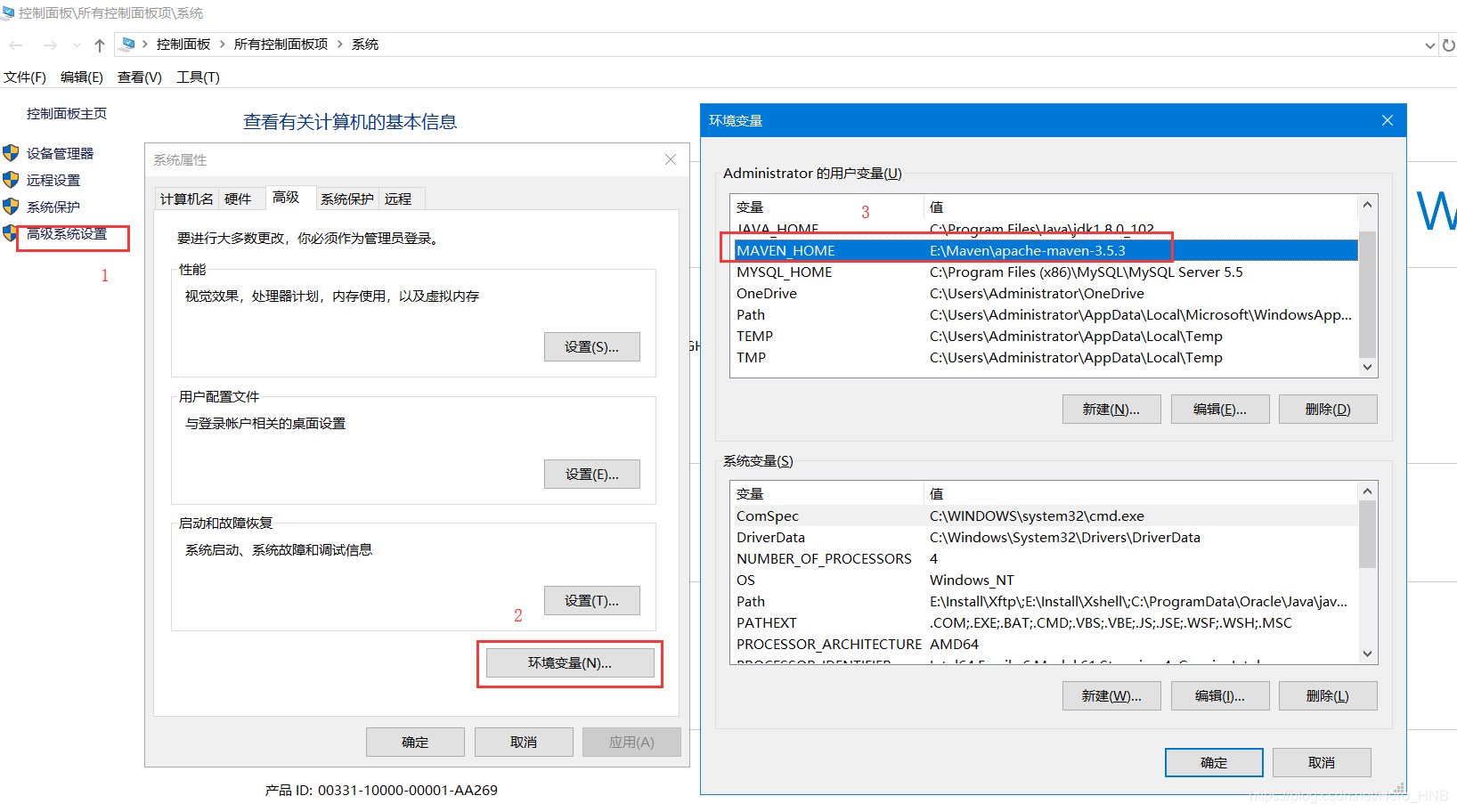Image resolution: width=1457 pixels, height=812 pixels.
Task: Click the Forward navigation arrow
Action: click(50, 45)
